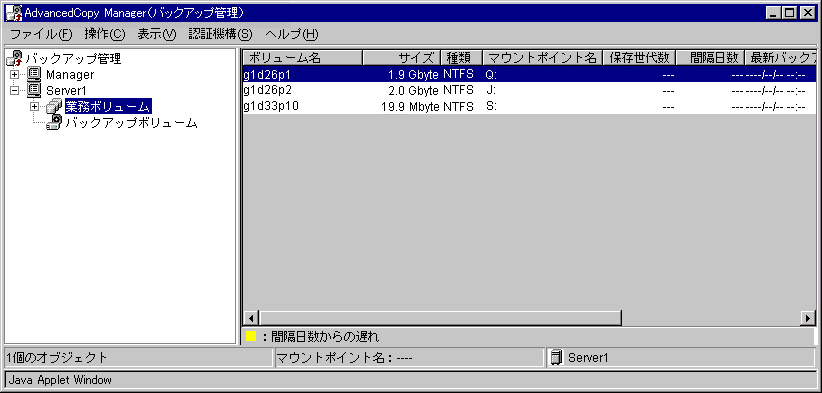This screenshot has height=393, width=822.
Task: Sort by 種類 column header
Action: [x=461, y=57]
